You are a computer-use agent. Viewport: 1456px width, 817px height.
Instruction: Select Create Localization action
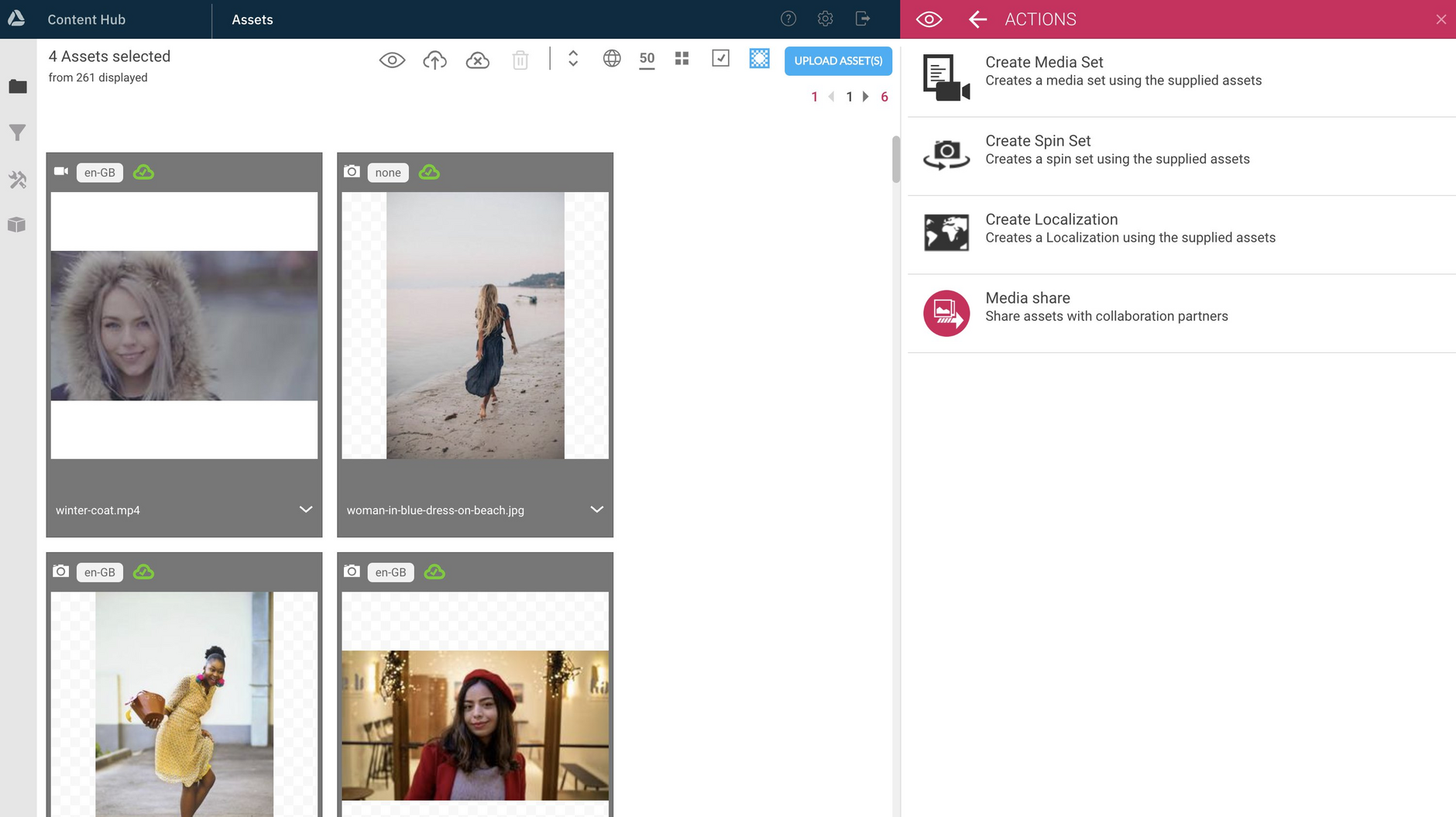click(1181, 235)
